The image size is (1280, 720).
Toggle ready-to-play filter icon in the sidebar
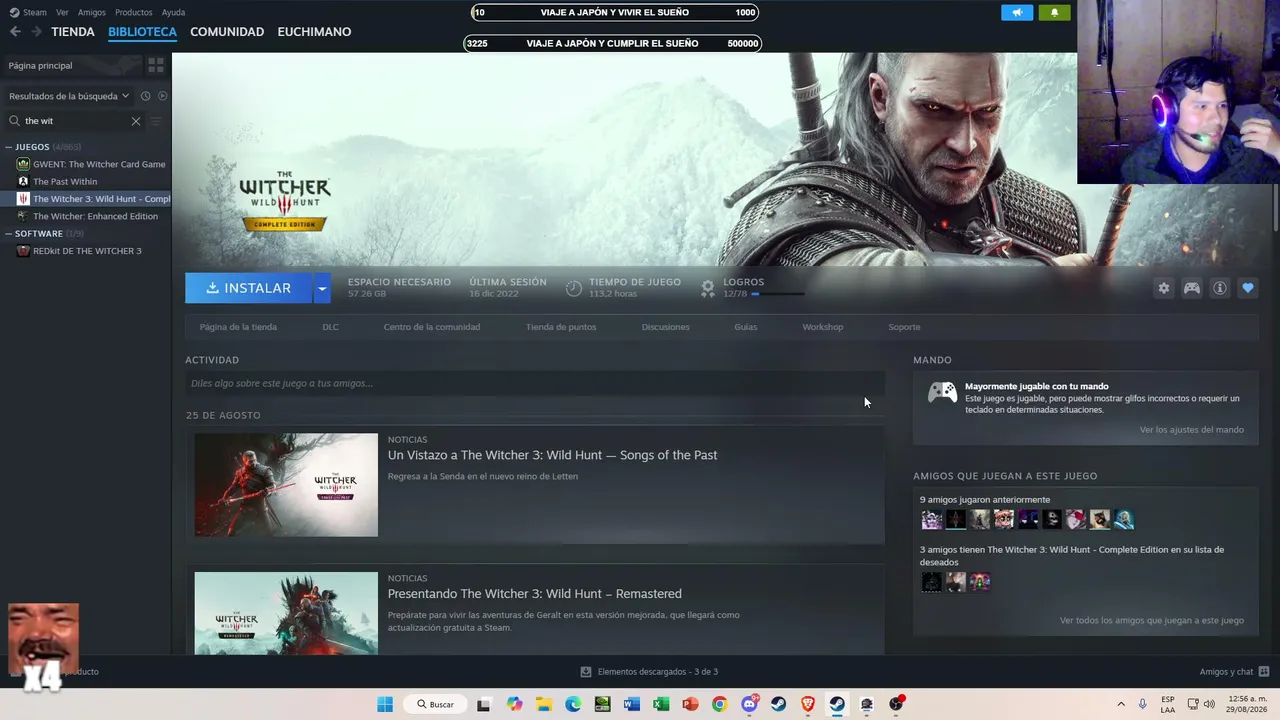click(162, 96)
